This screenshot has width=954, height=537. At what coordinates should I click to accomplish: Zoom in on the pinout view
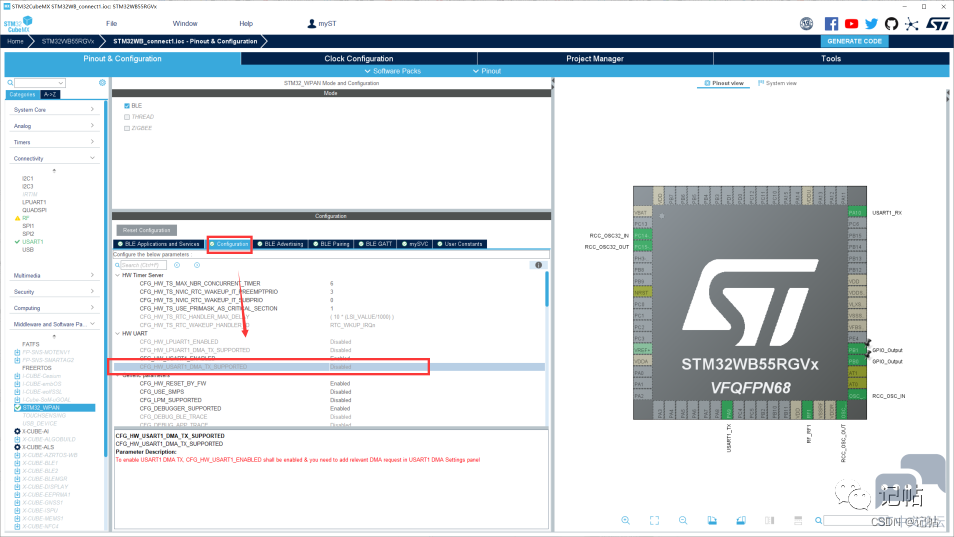625,520
